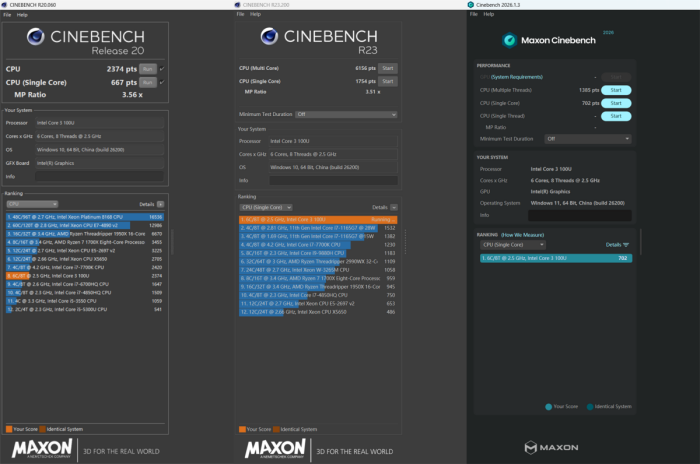Start the 2026 CPU (Single Thread) test
700x464 pixels.
[616, 116]
